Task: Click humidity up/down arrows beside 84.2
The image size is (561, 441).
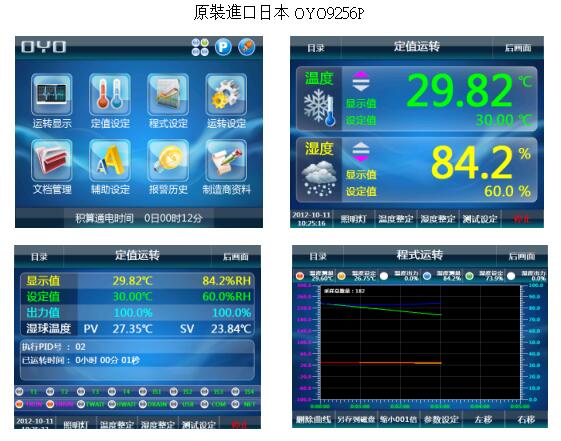Action: click(x=361, y=153)
